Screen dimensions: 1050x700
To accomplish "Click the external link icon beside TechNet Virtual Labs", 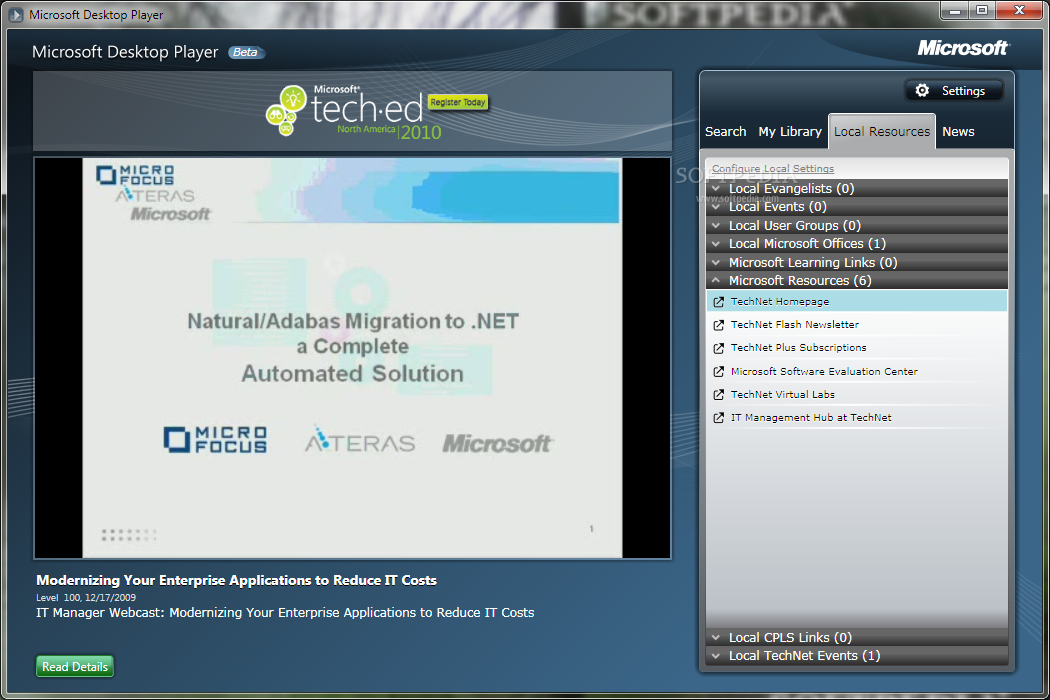I will tap(719, 395).
